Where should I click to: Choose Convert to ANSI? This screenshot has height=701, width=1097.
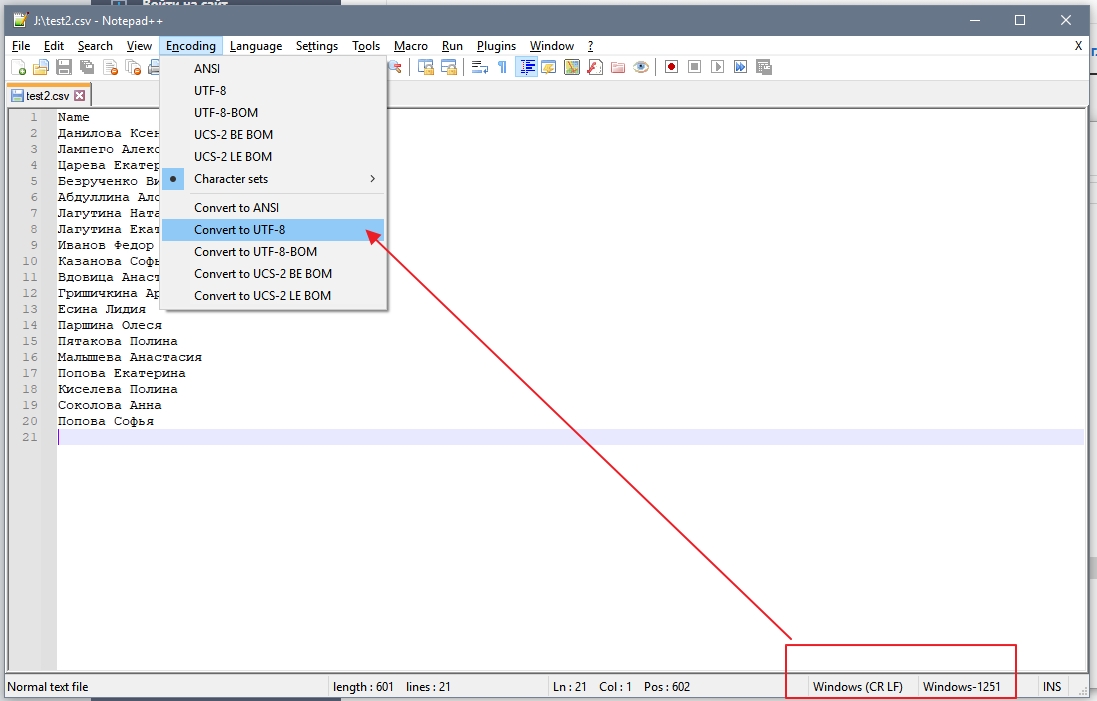tap(273, 208)
